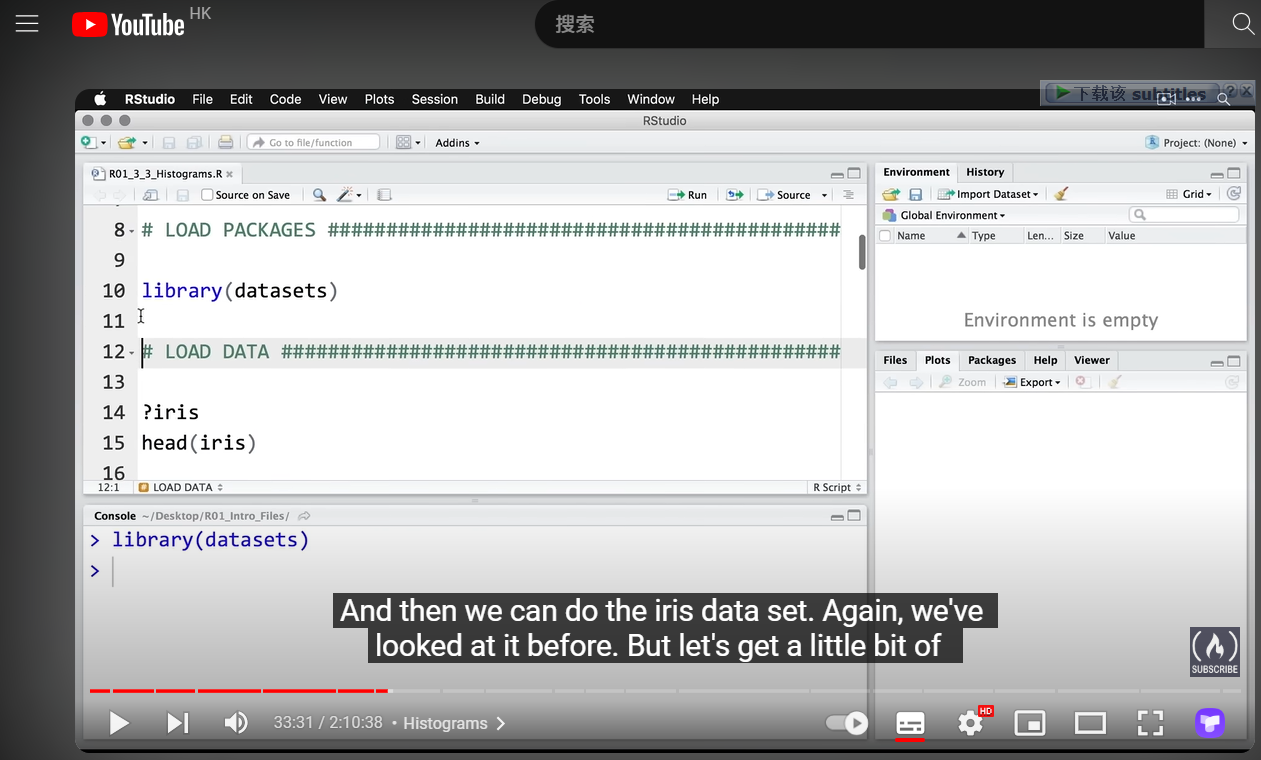Switch to the Files tab

click(x=895, y=360)
